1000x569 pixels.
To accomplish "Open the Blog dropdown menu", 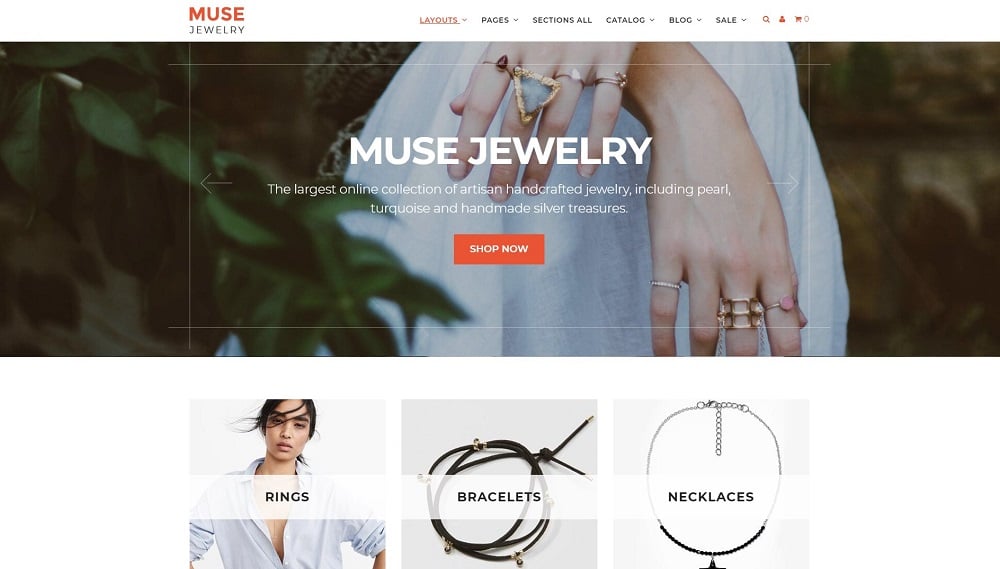I will (x=685, y=20).
